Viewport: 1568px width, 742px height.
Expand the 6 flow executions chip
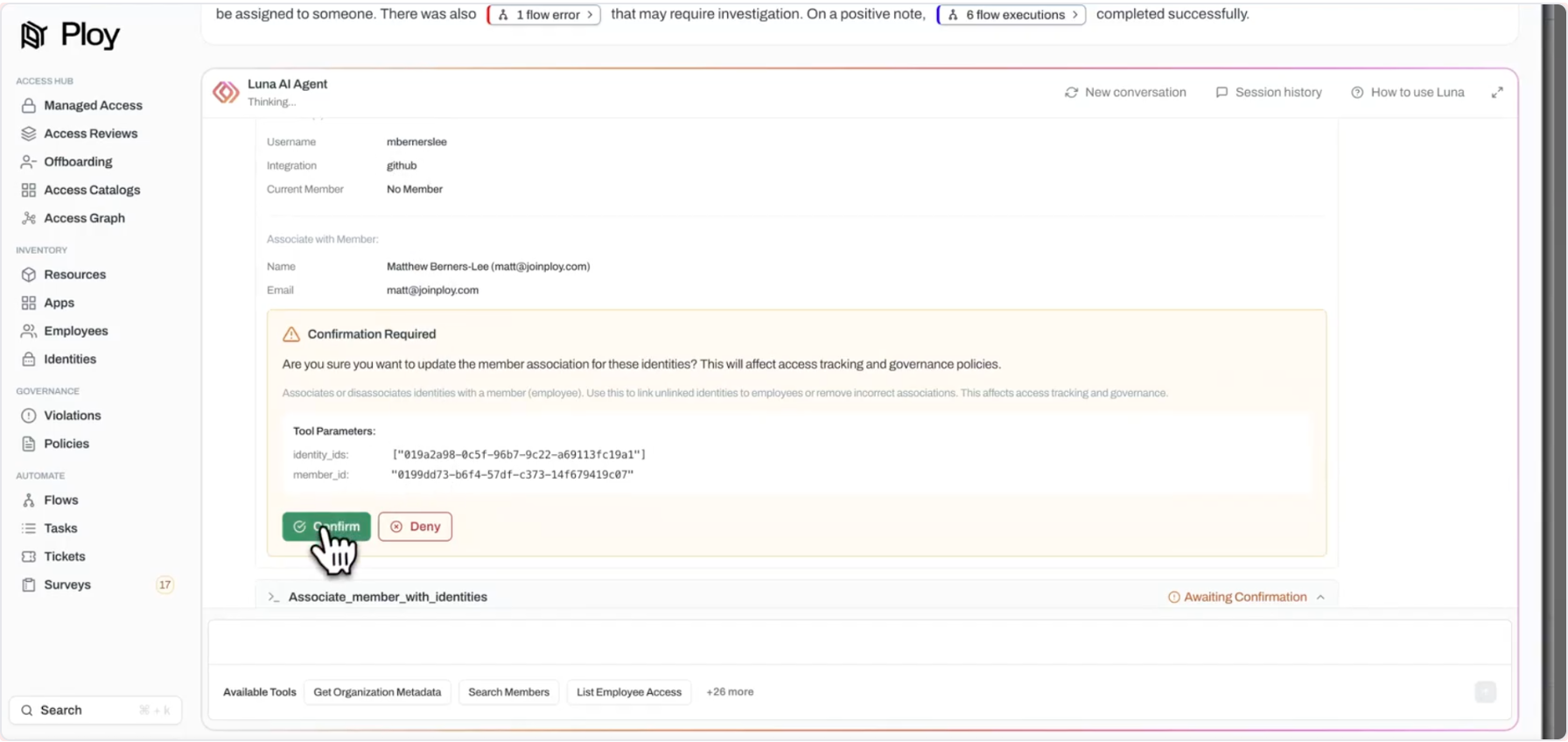pyautogui.click(x=1011, y=15)
